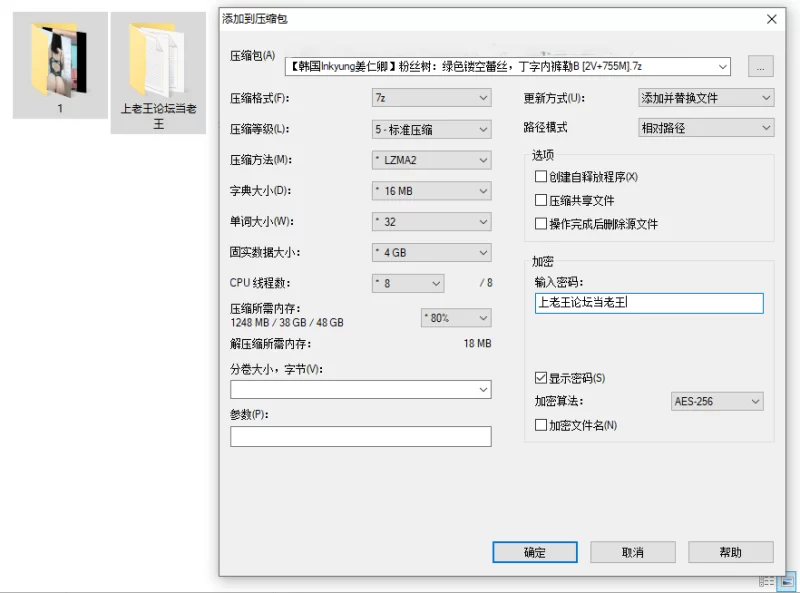Screen dimensions: 800x593
Task: Check 操作完成后删除源文件 option
Action: point(541,224)
